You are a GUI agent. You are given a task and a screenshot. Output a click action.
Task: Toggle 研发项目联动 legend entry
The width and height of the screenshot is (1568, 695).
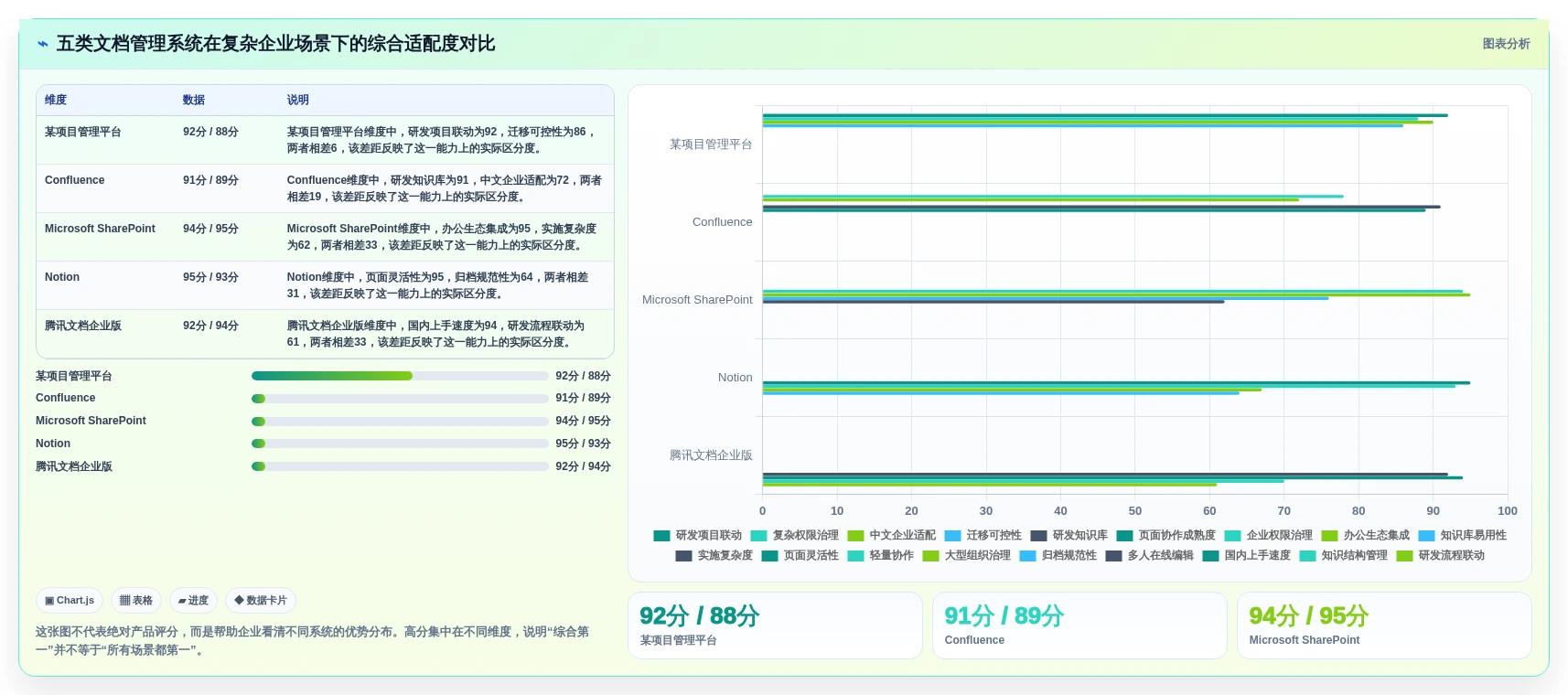pos(698,536)
